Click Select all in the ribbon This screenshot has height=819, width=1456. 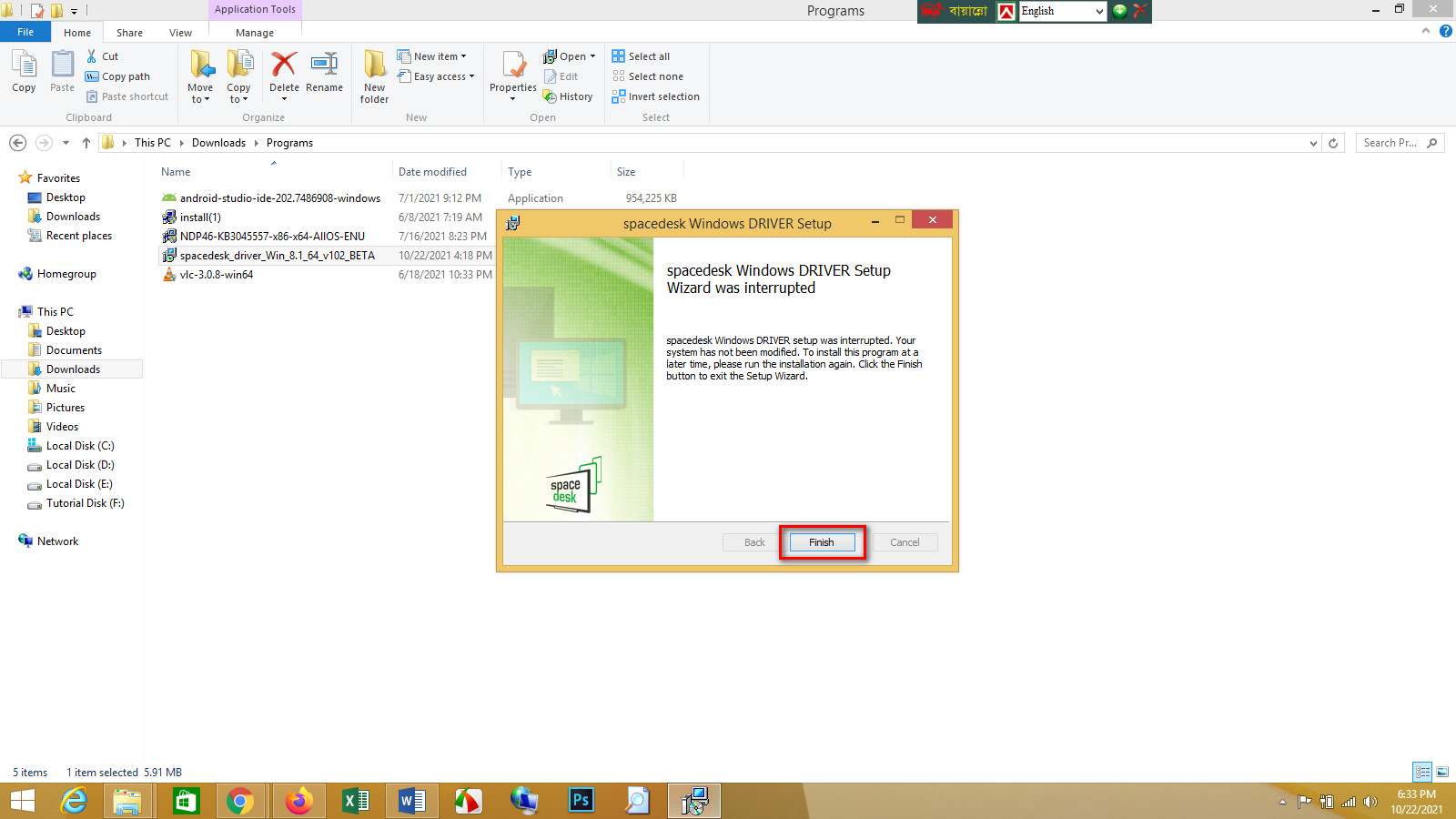click(x=642, y=56)
